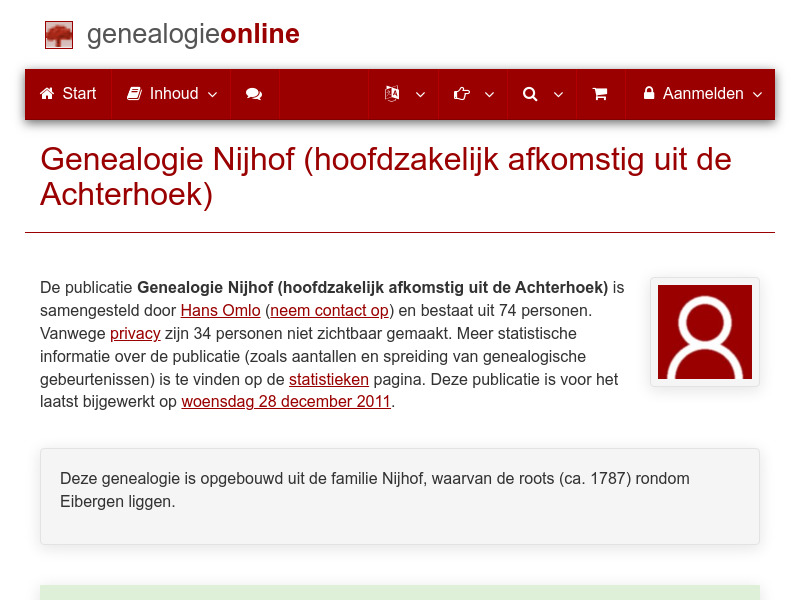Click the Start home icon
The image size is (800, 600).
(x=46, y=93)
